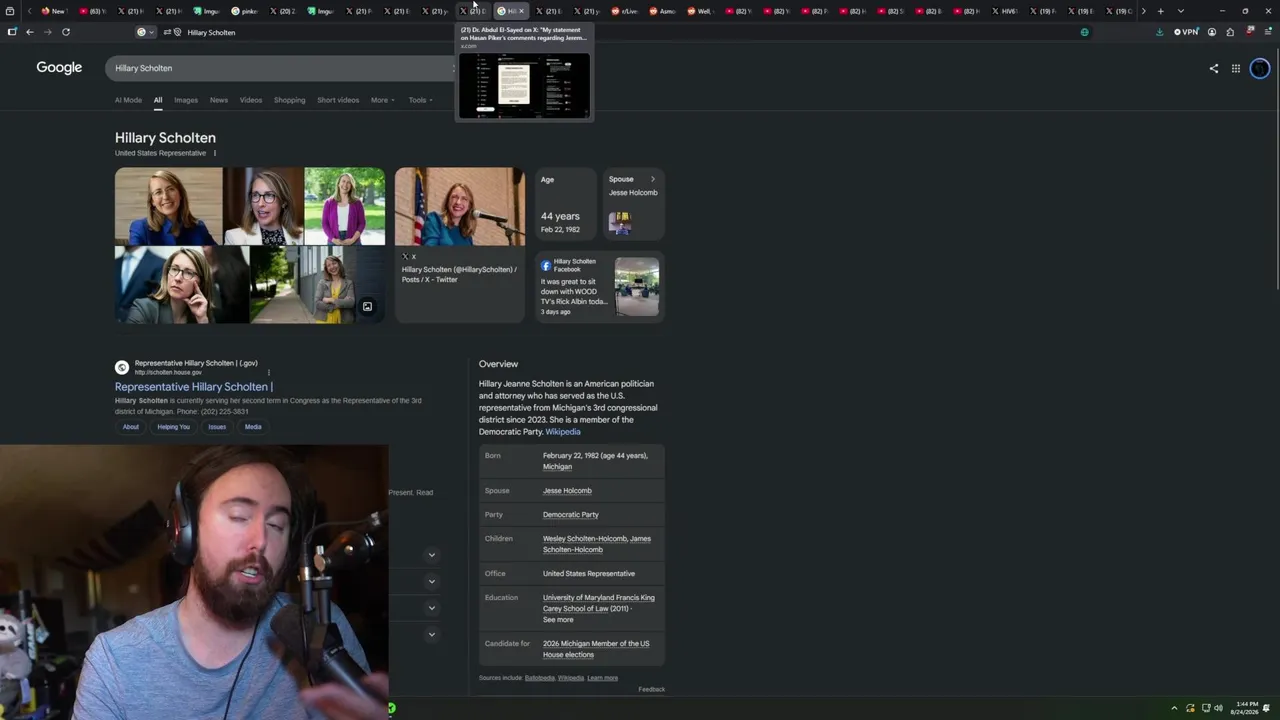The height and width of the screenshot is (720, 1280).
Task: Open the purple-jacket outdoor photo thumbnail
Action: pyautogui.click(x=345, y=206)
